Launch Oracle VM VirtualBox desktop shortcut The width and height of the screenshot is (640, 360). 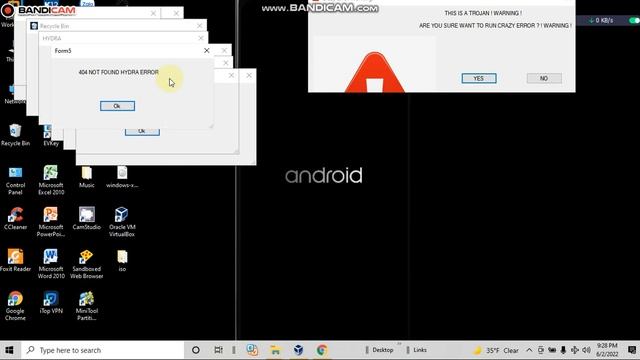122,222
